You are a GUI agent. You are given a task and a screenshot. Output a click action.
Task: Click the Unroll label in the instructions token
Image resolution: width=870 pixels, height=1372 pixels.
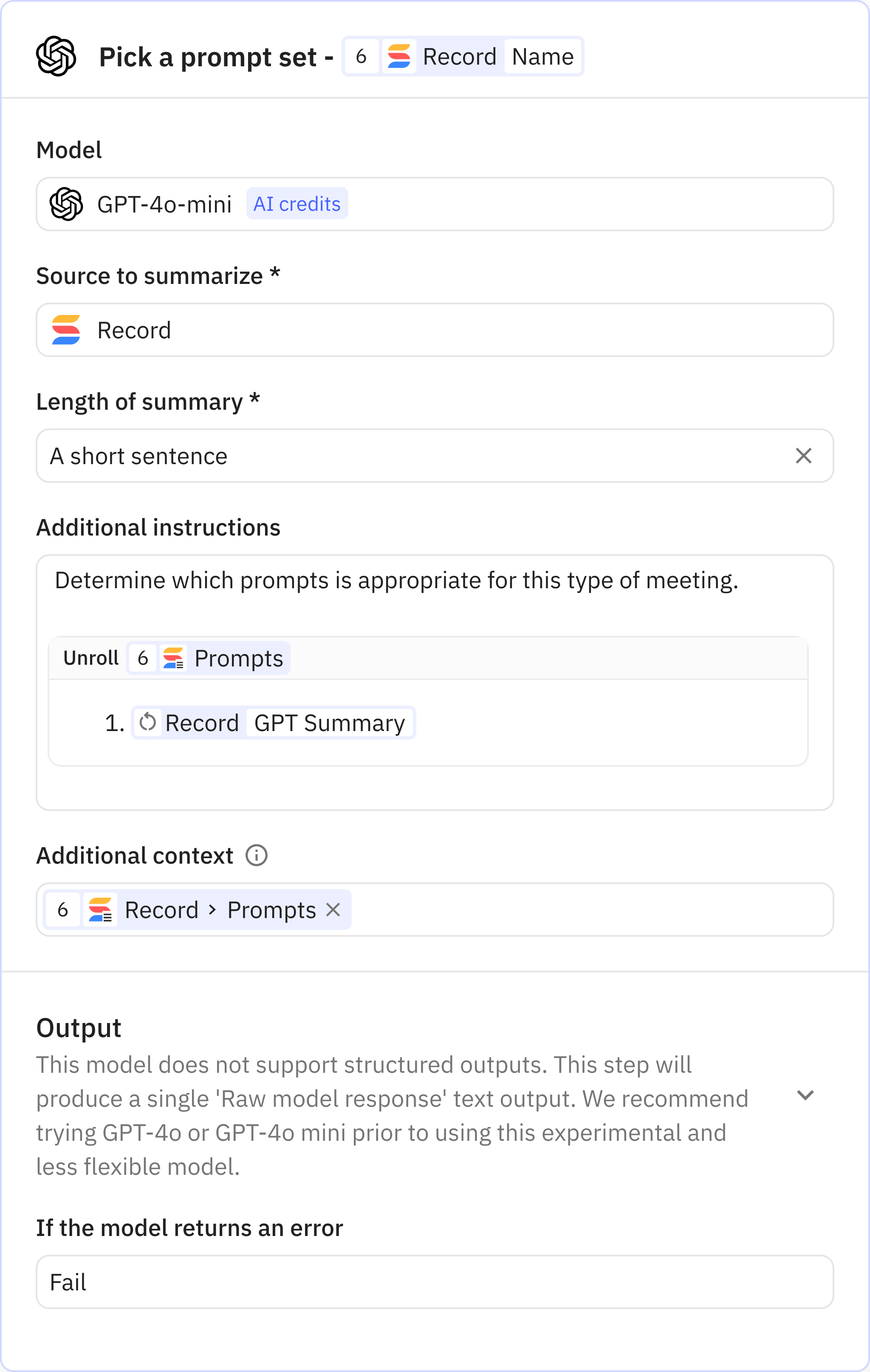91,658
